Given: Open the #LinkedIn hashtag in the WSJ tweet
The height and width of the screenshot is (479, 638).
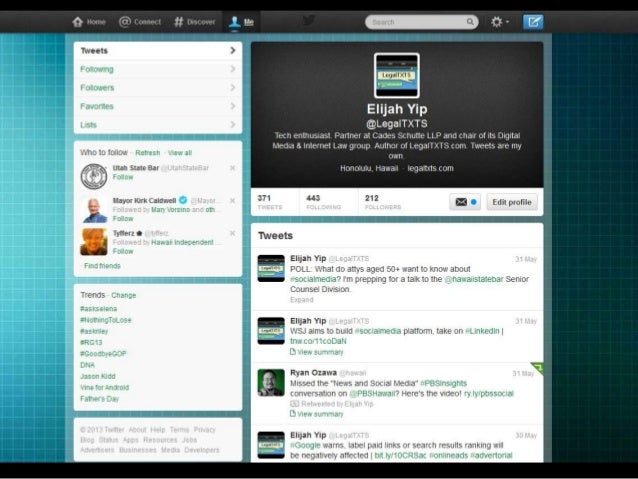Looking at the screenshot, I should (482, 331).
